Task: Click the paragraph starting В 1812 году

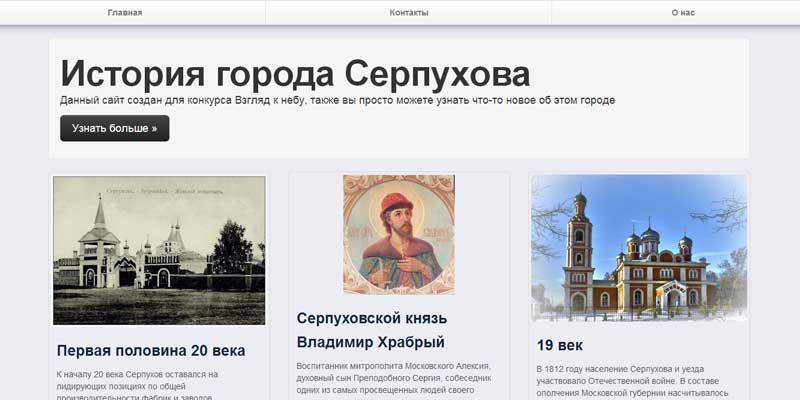Action: click(633, 381)
